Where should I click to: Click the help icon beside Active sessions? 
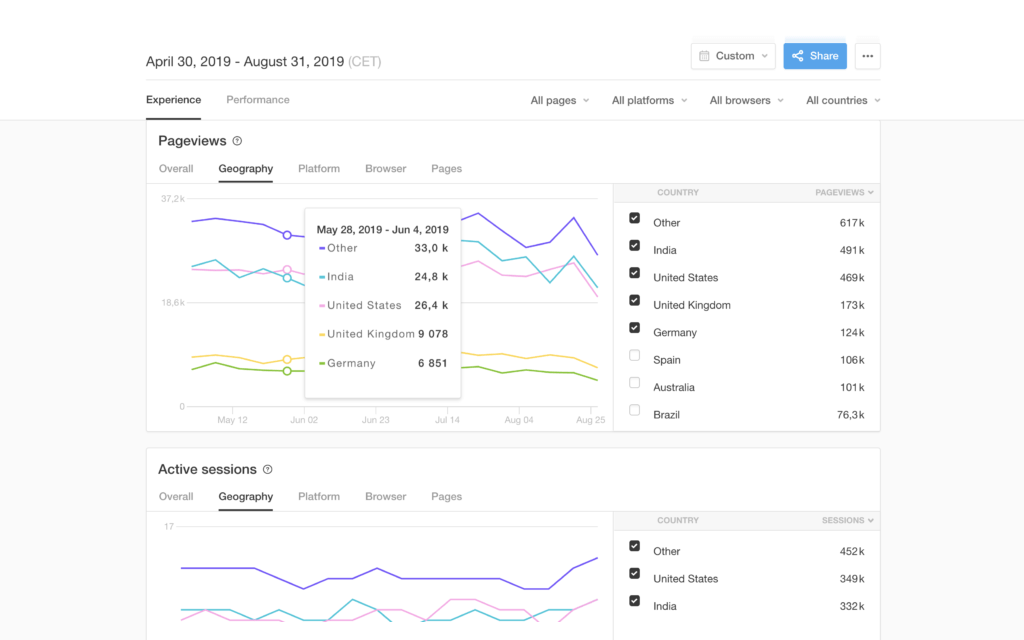click(267, 470)
